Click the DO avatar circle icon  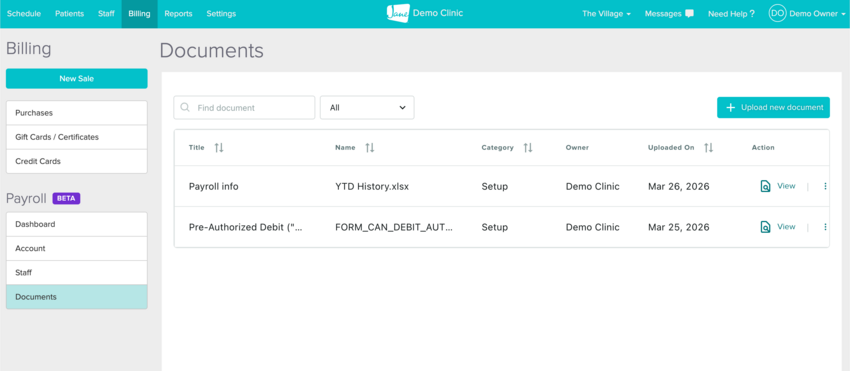click(777, 14)
